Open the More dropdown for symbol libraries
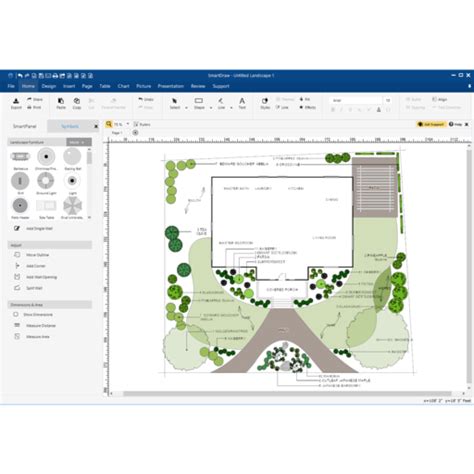The image size is (474, 474). (79, 142)
